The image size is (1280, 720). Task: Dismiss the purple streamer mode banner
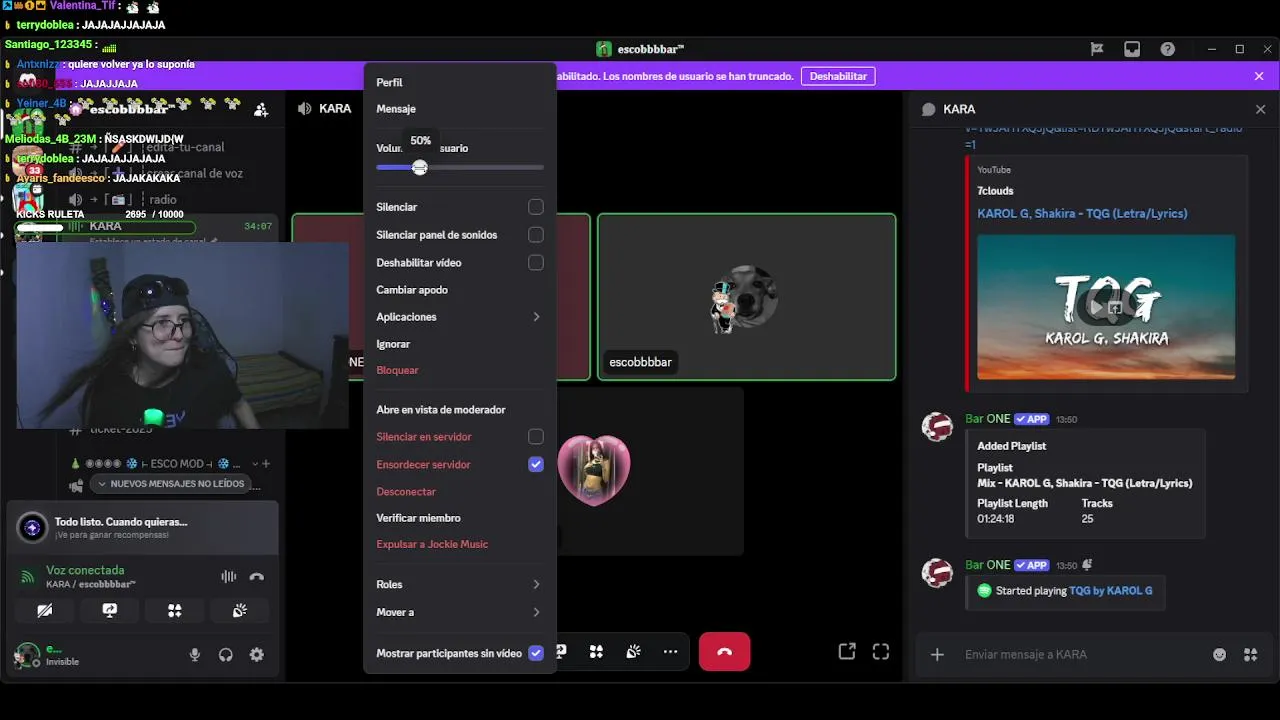[1259, 76]
